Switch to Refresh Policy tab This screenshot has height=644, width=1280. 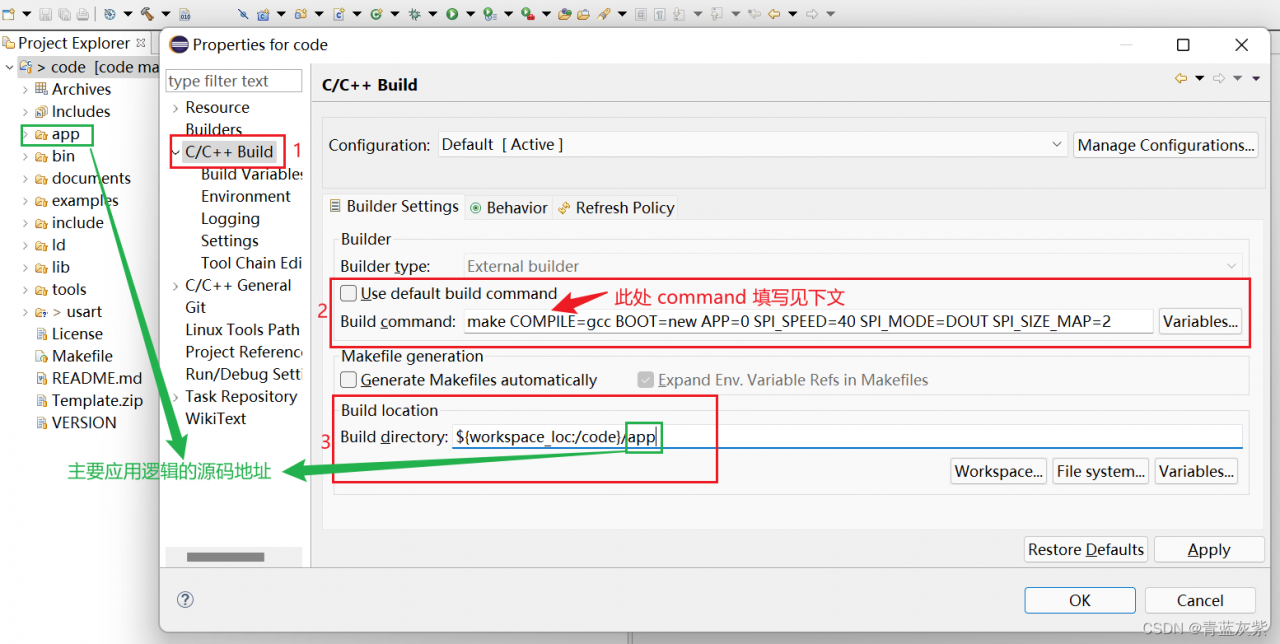(616, 207)
